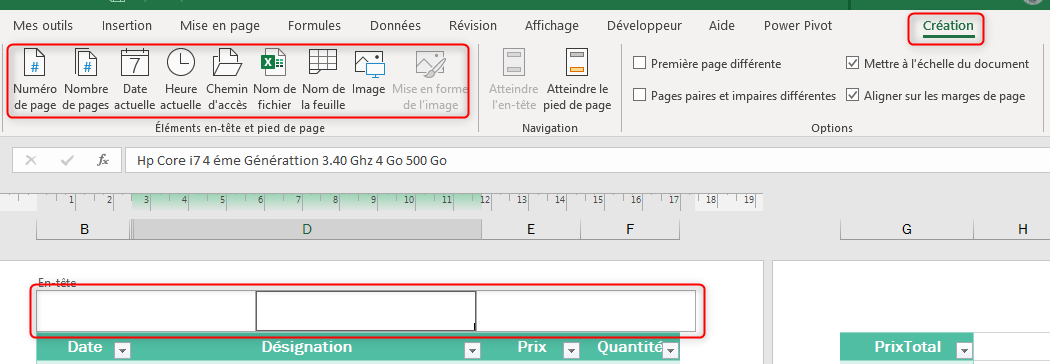Insert Nom de fichier element
The image size is (1050, 364).
coord(275,80)
